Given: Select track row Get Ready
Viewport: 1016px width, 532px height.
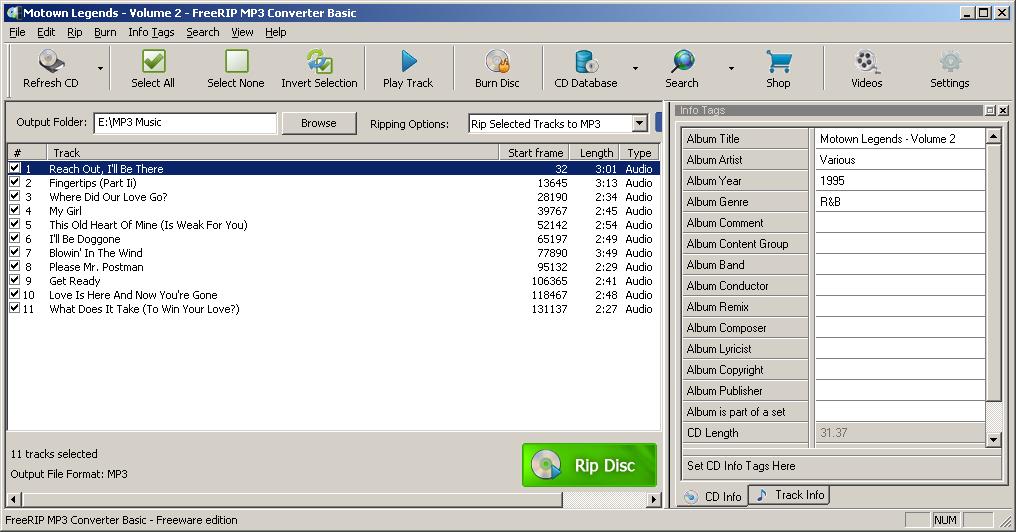Looking at the screenshot, I should [x=334, y=281].
